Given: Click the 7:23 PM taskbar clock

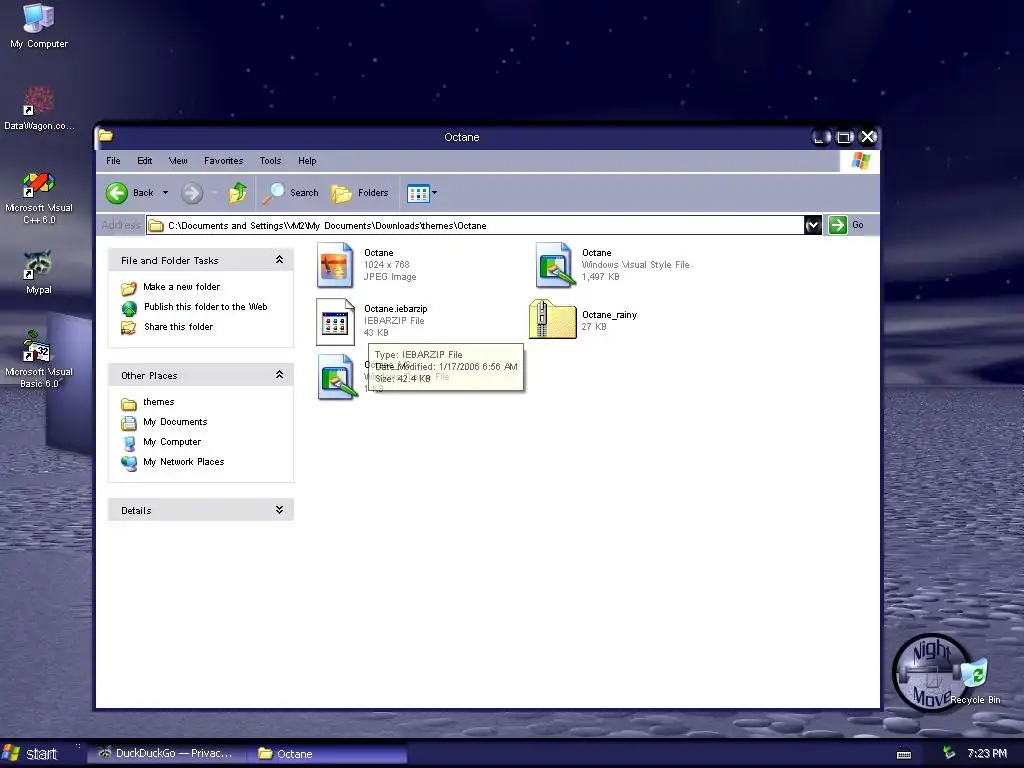Looking at the screenshot, I should point(987,754).
